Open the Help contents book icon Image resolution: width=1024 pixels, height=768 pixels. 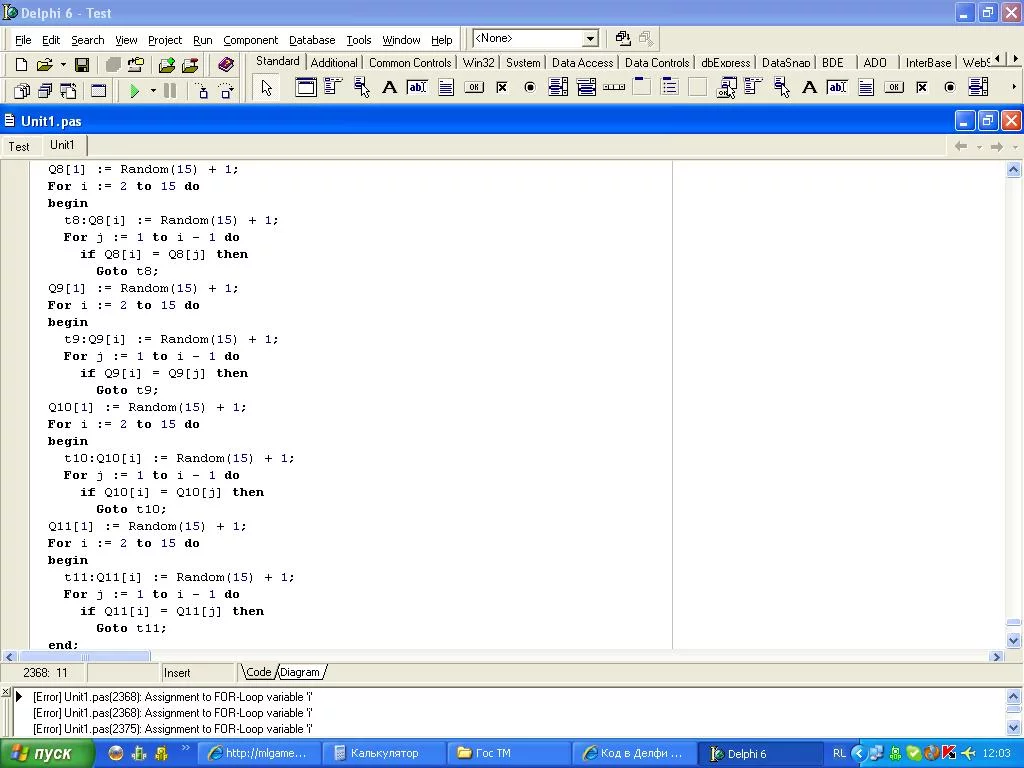[x=226, y=65]
